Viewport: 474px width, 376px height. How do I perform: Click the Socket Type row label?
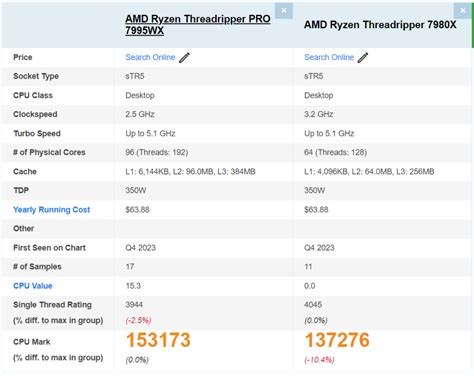[x=36, y=76]
